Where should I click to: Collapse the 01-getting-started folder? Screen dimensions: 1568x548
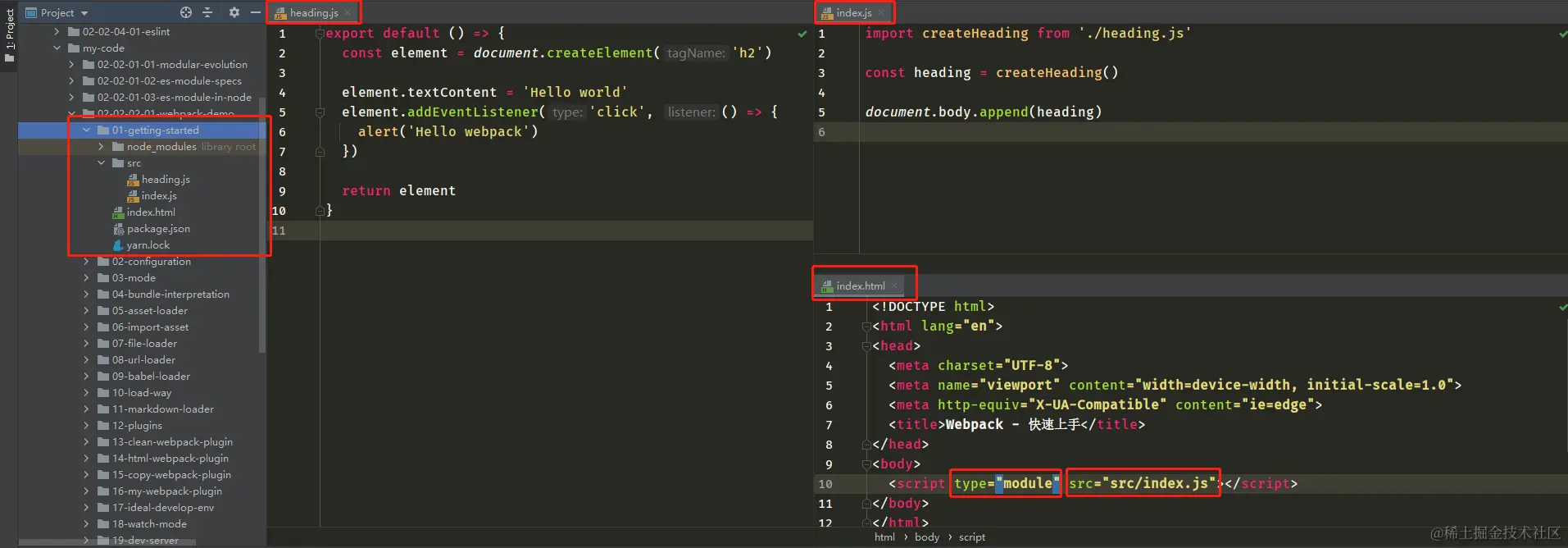click(x=86, y=130)
